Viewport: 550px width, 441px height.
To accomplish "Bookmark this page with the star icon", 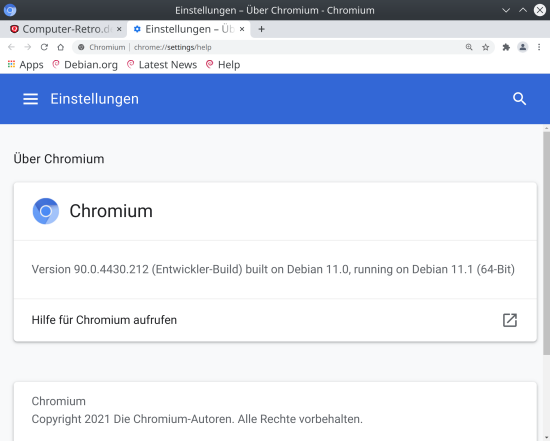I will 485,47.
